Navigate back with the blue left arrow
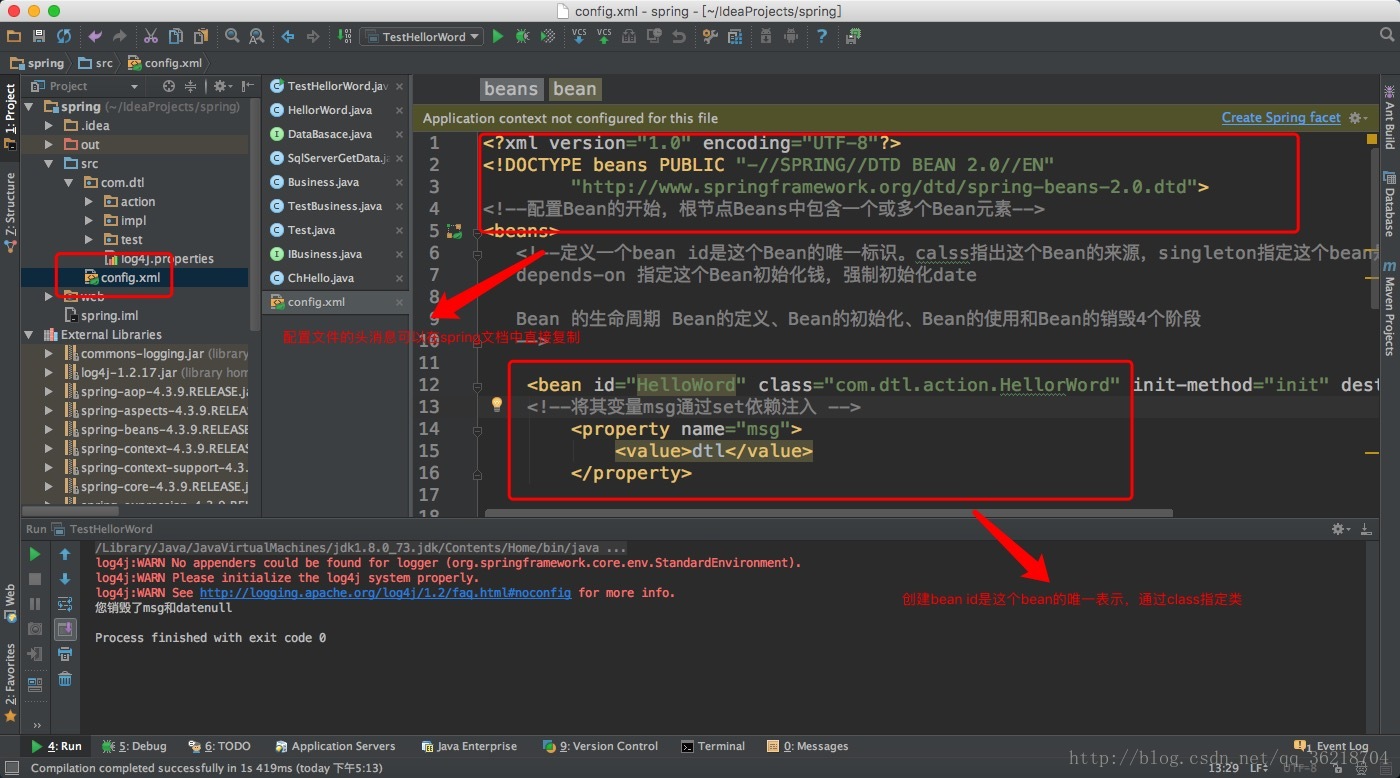The height and width of the screenshot is (778, 1400). click(288, 36)
